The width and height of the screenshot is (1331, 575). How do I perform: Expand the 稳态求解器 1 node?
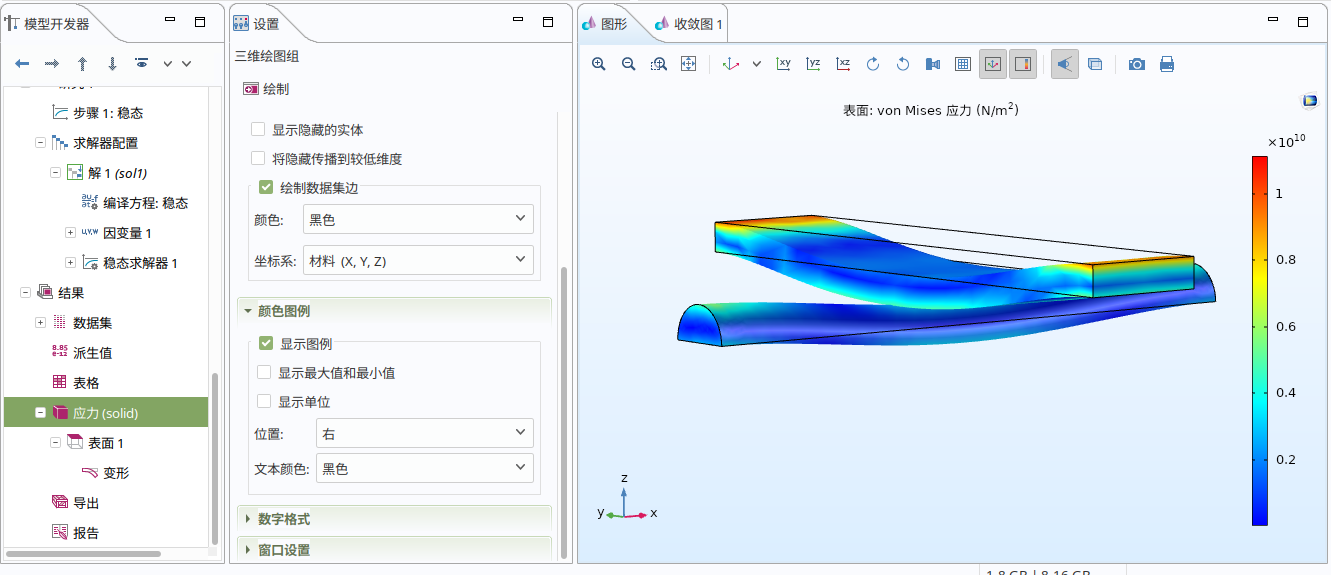click(x=71, y=263)
